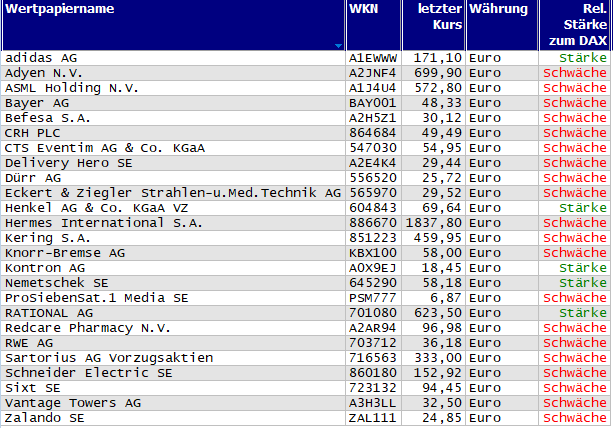Select WKN A3H3LL cell

(x=373, y=403)
